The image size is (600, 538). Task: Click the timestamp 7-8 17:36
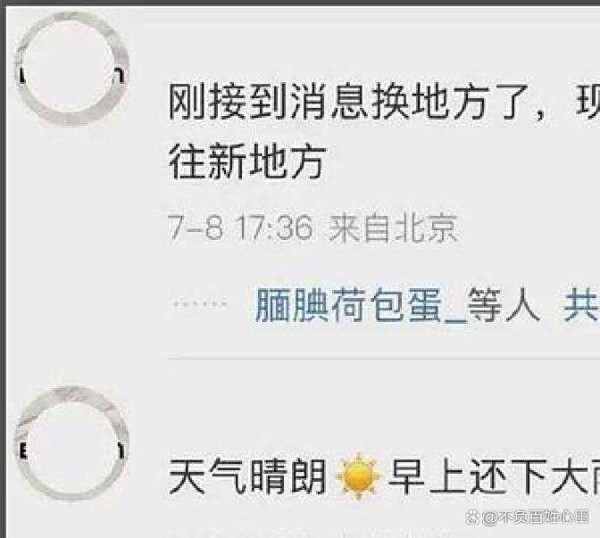(x=240, y=228)
